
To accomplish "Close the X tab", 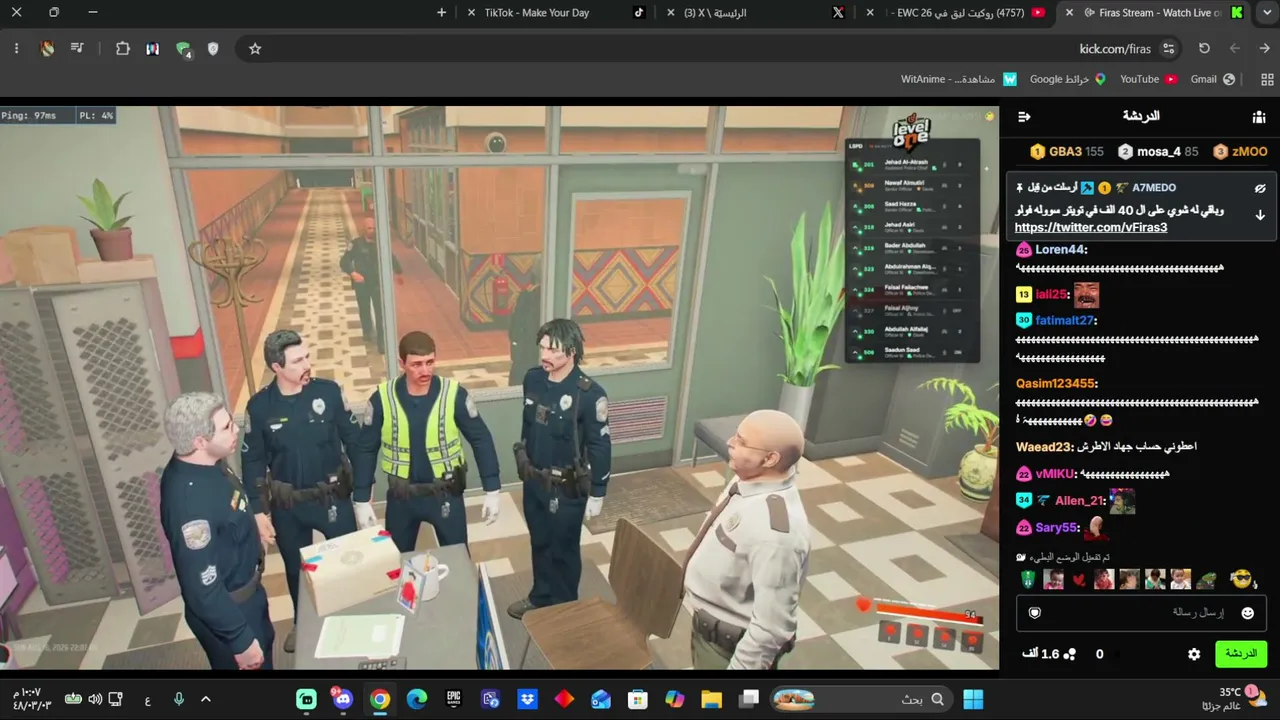I will (x=670, y=12).
